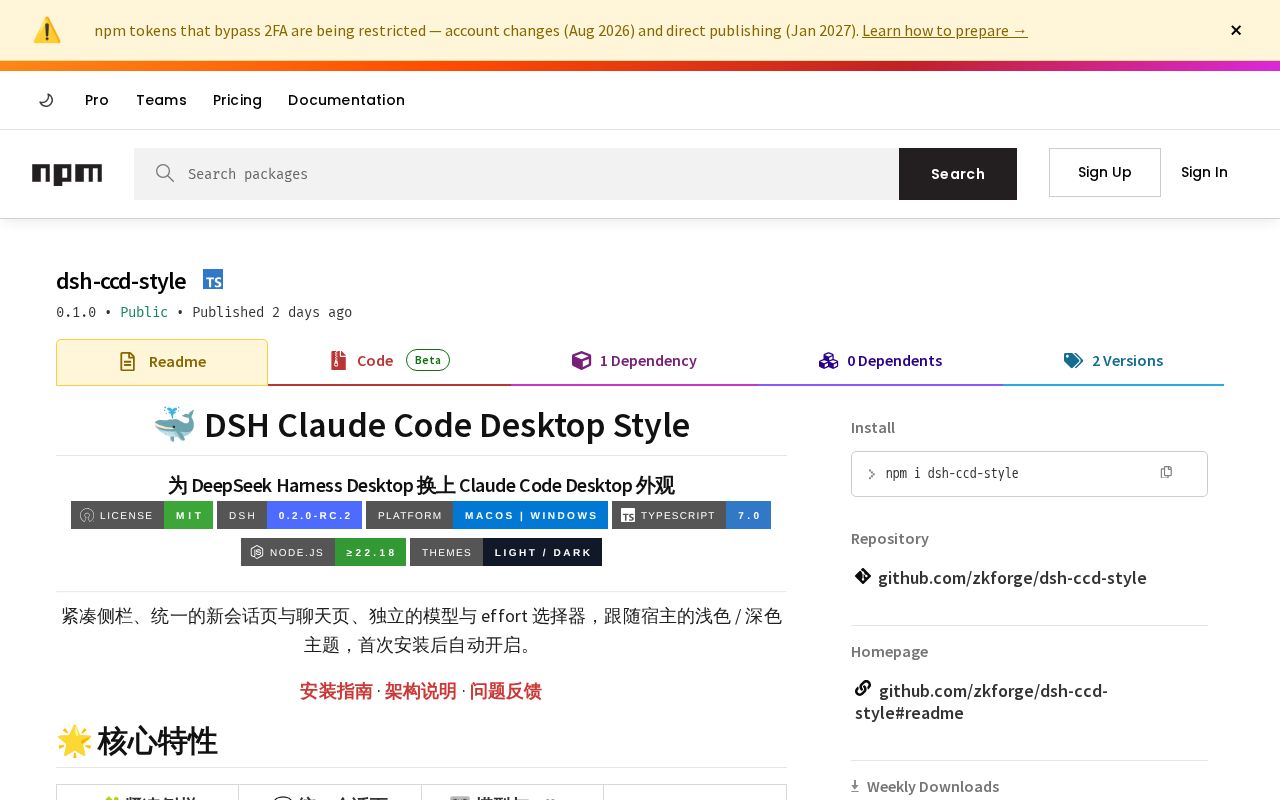Click the 'Public' package visibility label
The image size is (1280, 800).
pyautogui.click(x=144, y=312)
